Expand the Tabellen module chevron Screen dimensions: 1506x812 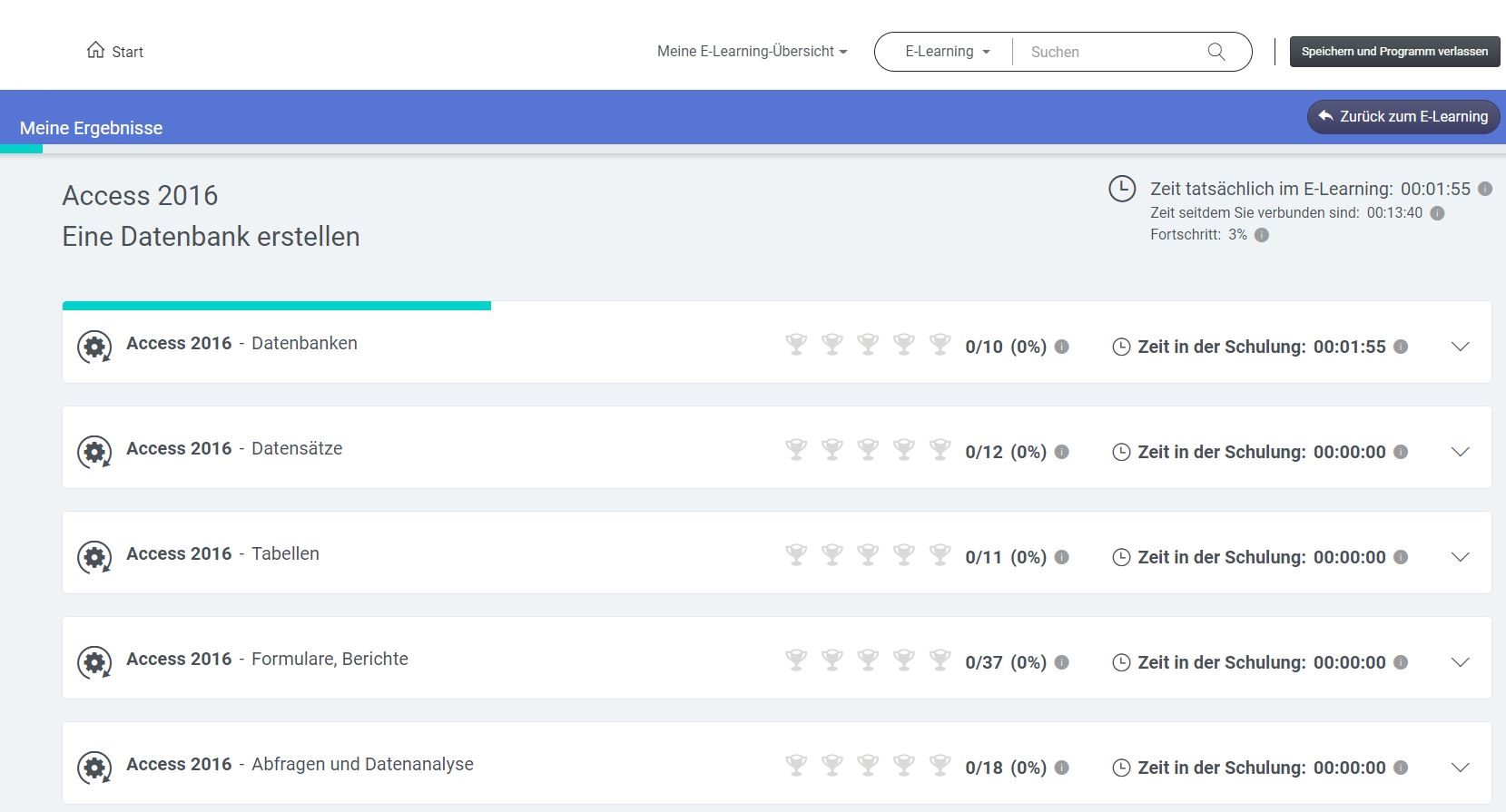pyautogui.click(x=1460, y=557)
